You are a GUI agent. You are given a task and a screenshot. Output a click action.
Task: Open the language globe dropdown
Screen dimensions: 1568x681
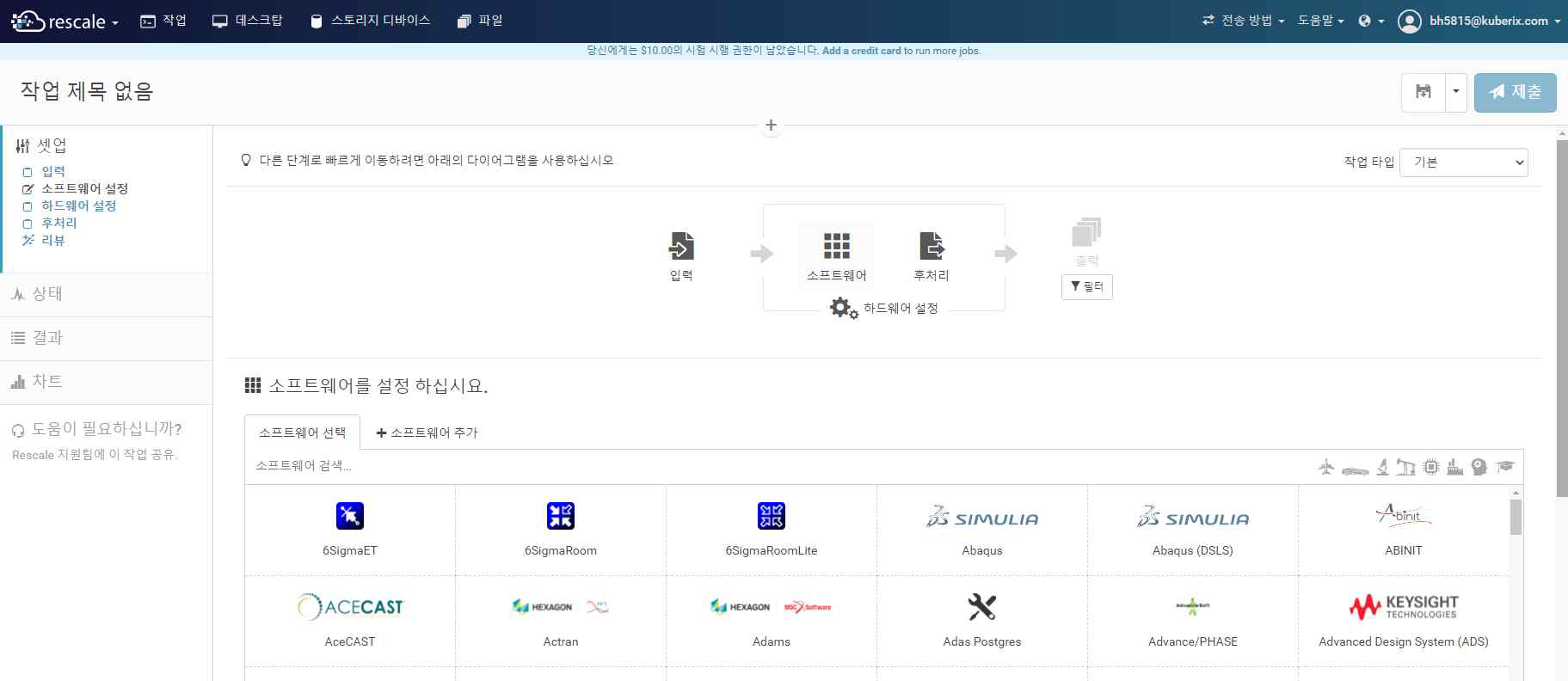coord(1371,21)
